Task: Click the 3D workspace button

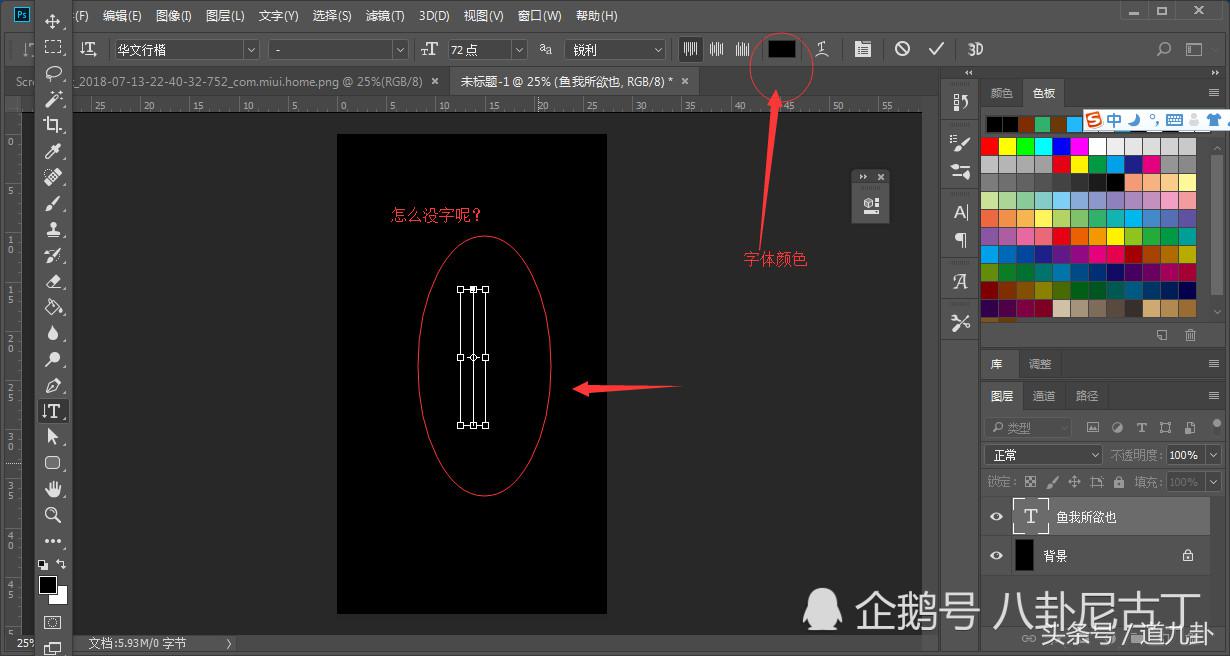Action: 975,47
